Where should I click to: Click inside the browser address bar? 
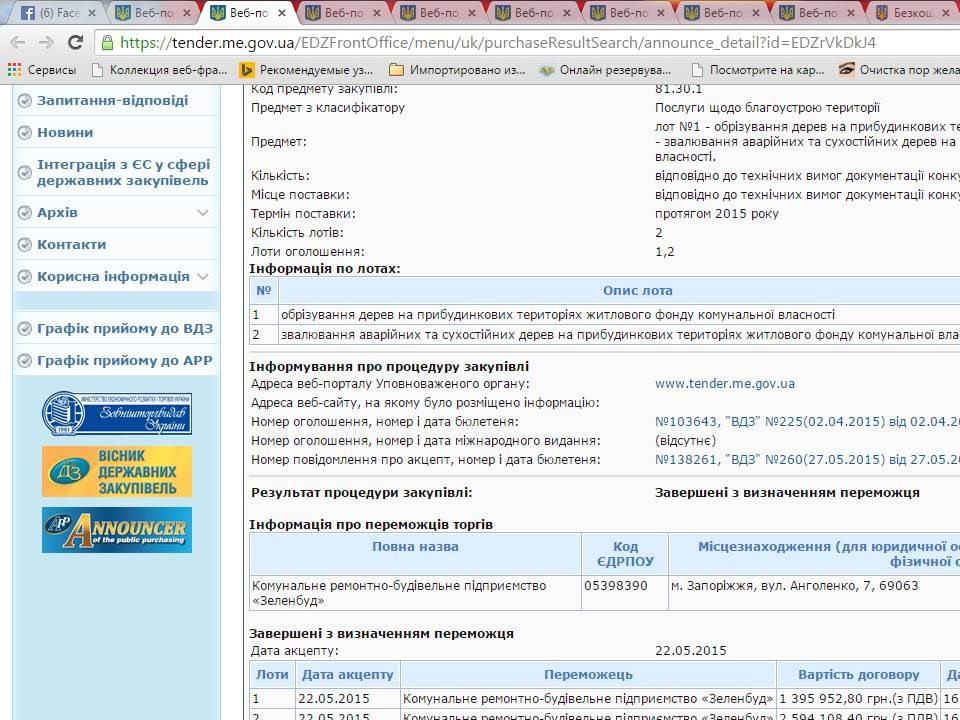400,44
